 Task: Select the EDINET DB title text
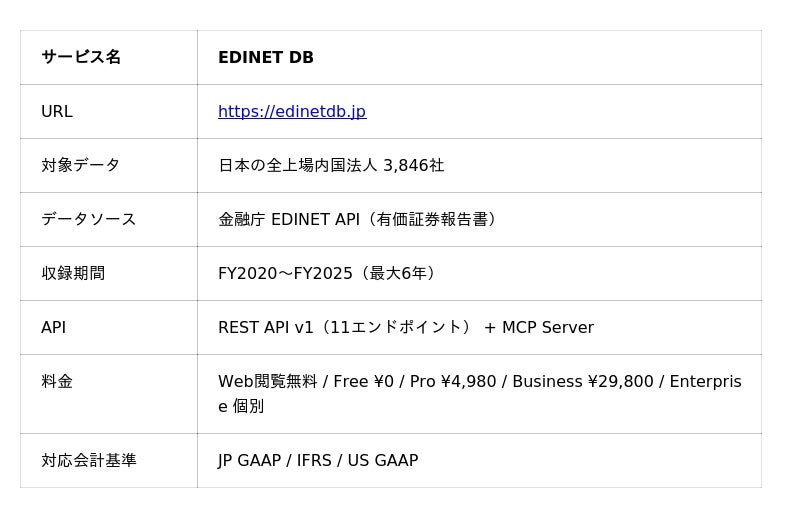tap(266, 58)
